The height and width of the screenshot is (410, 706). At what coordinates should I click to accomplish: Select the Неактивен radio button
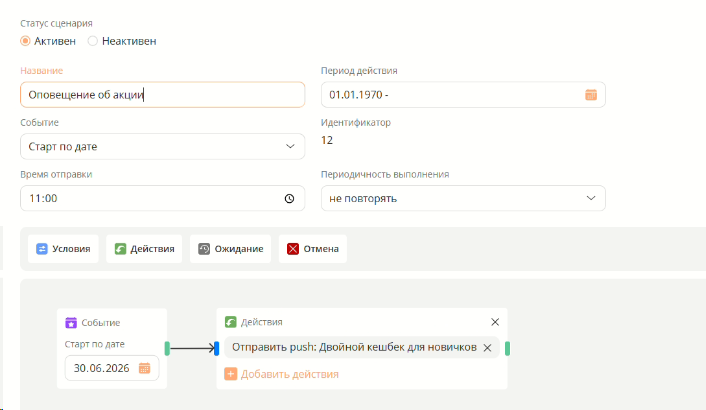92,41
